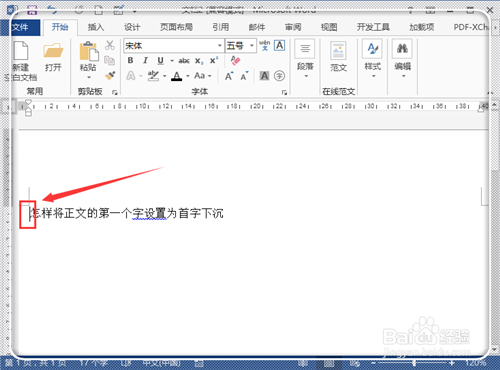Image resolution: width=500 pixels, height=370 pixels.
Task: Click the vertical scrollbar up arrow
Action: point(494,105)
